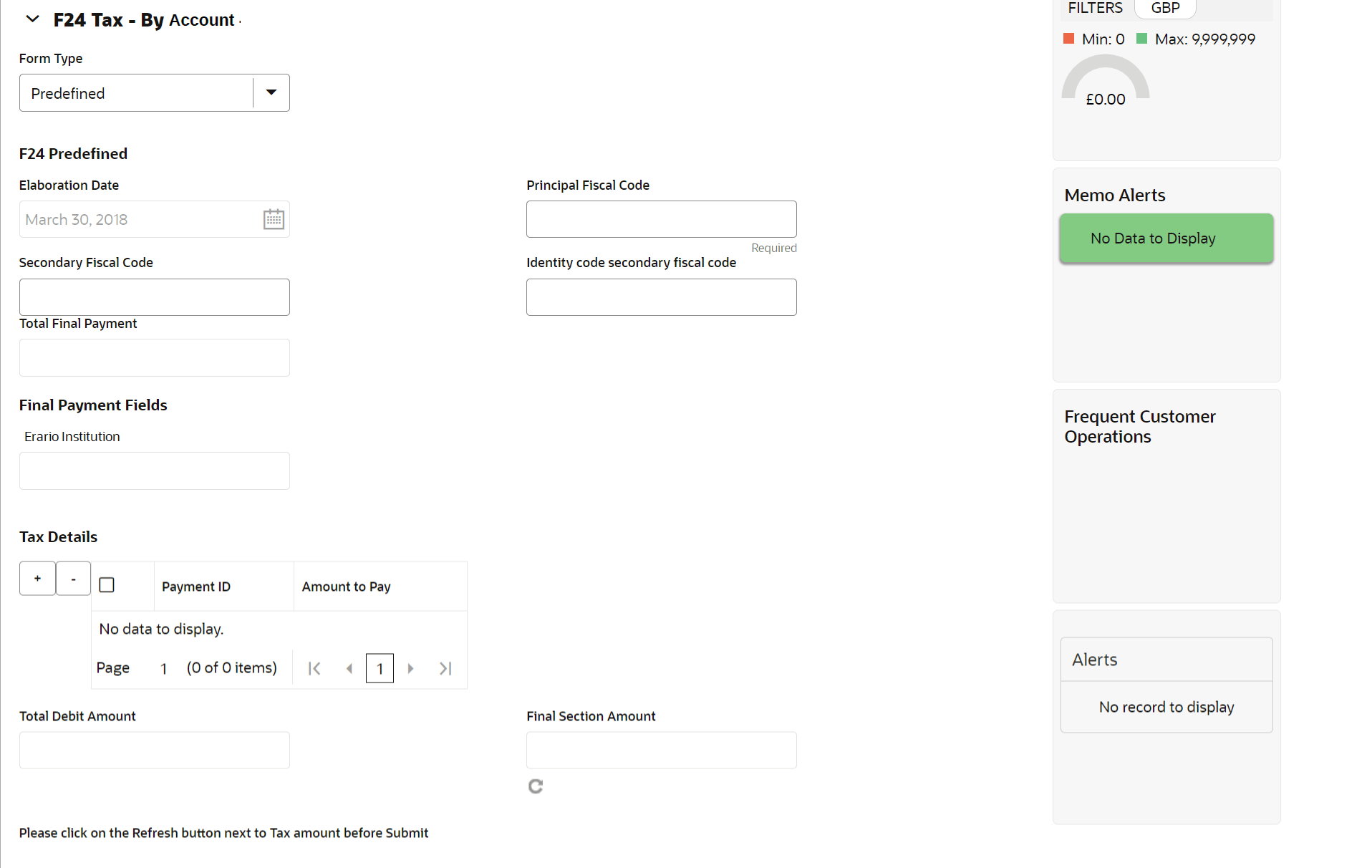Sort by Payment ID column header

pos(196,587)
